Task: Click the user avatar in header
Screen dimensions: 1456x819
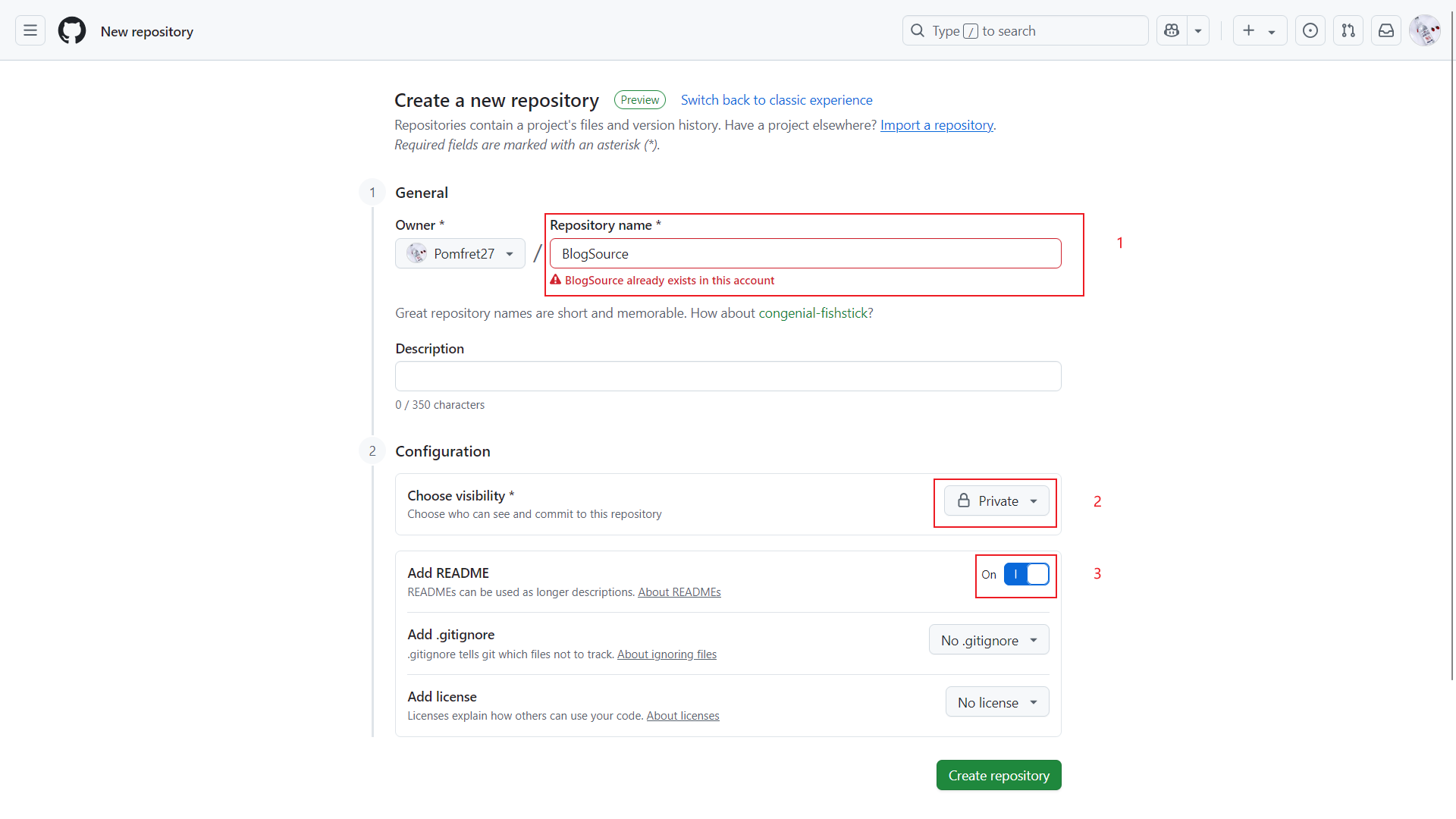Action: (x=1424, y=30)
